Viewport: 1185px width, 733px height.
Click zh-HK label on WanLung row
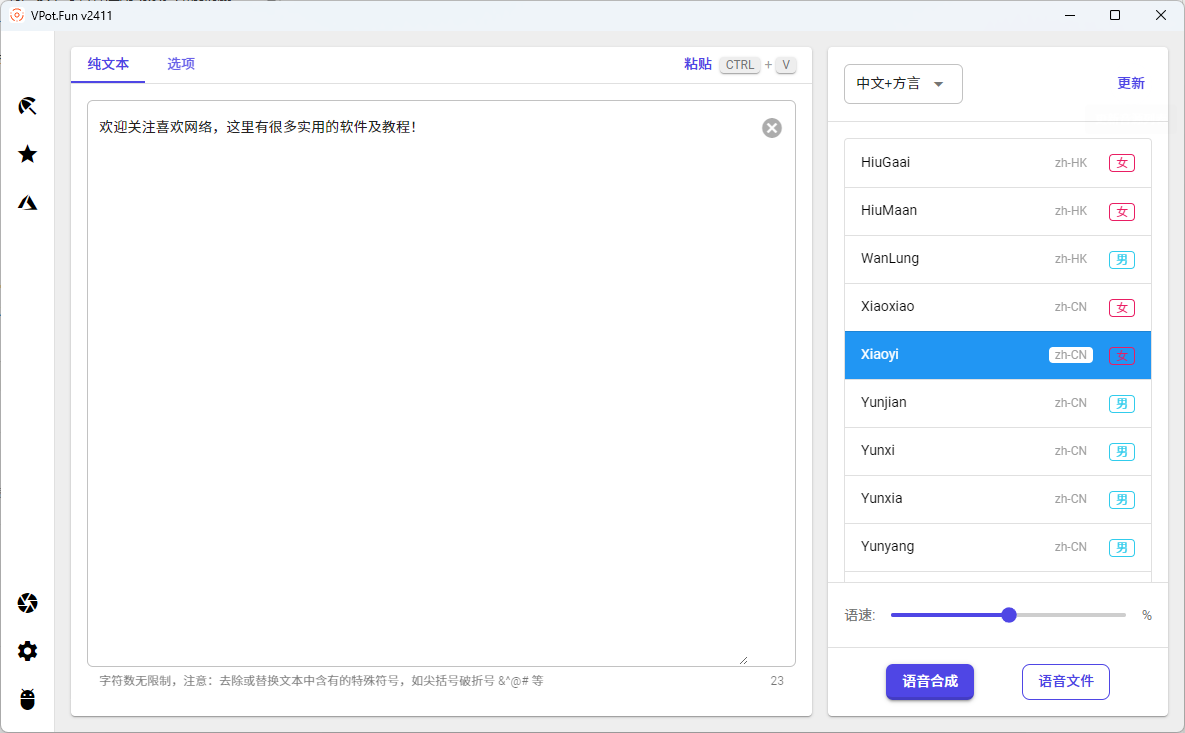point(1071,259)
